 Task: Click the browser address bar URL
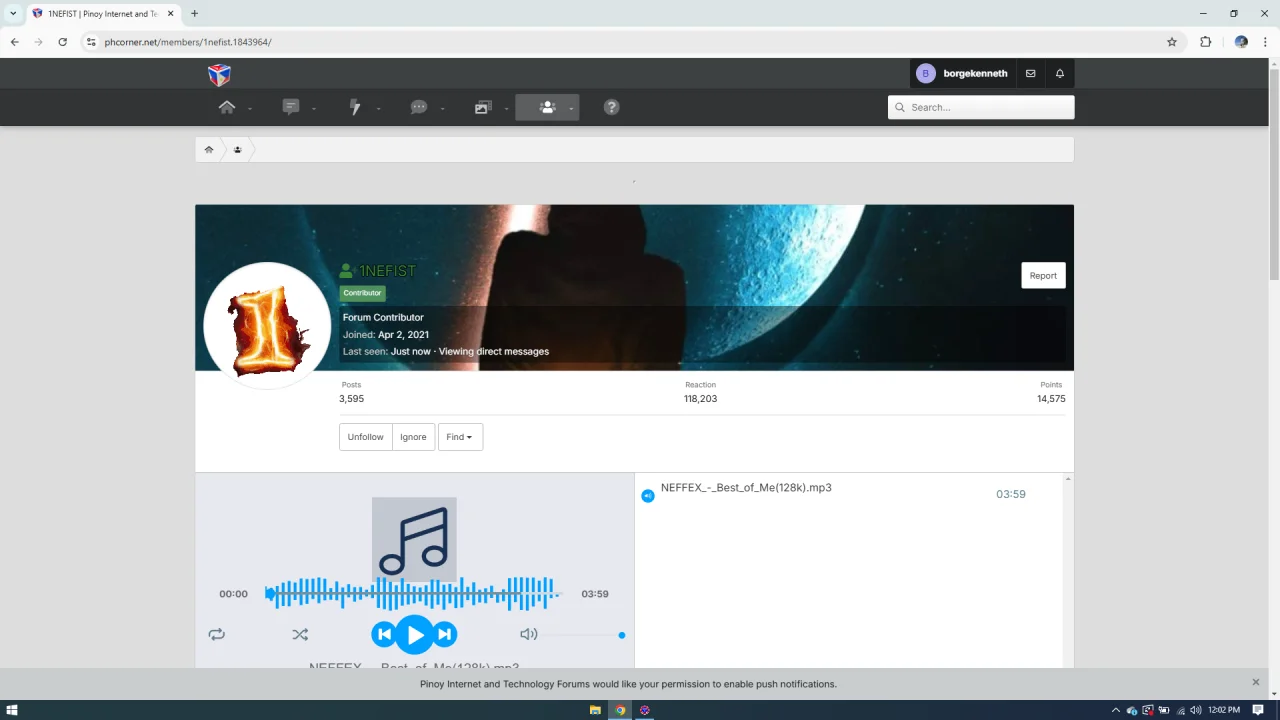[188, 42]
